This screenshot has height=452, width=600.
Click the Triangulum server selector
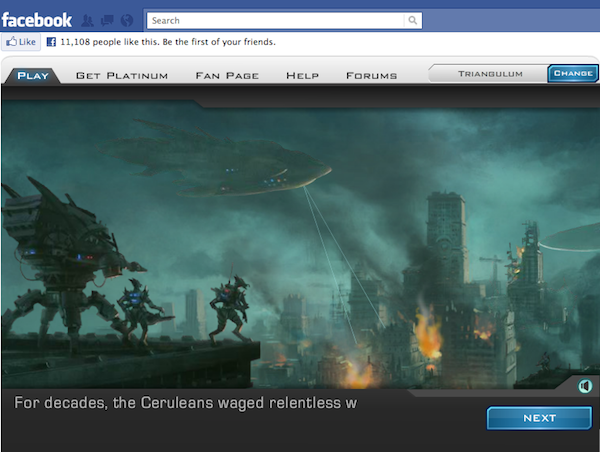(489, 73)
